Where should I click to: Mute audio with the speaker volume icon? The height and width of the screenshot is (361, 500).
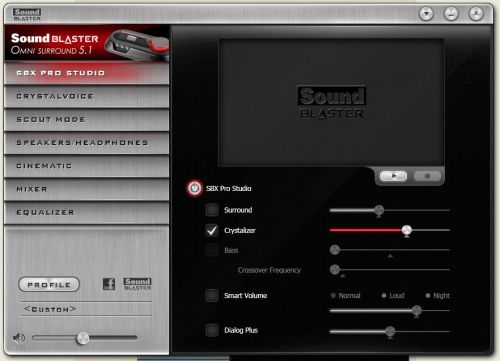click(x=19, y=338)
